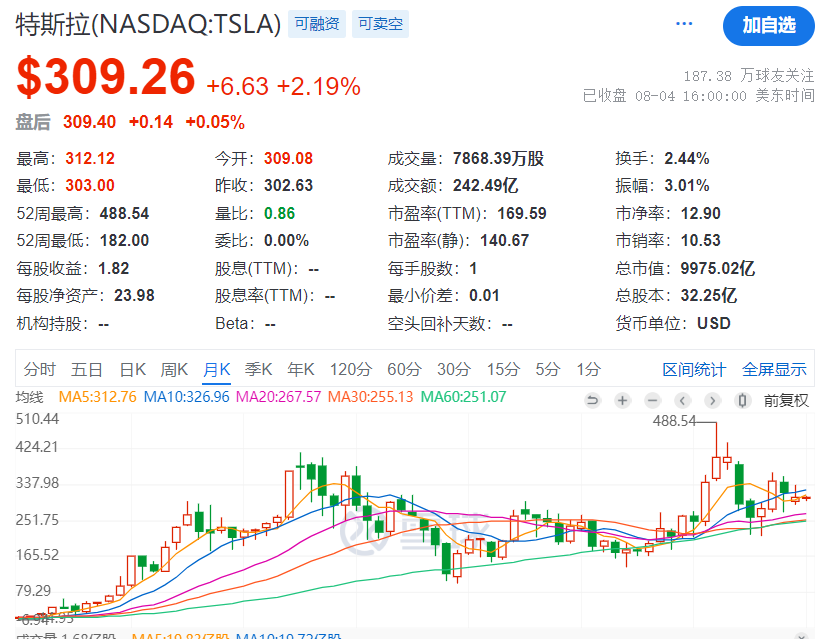Click the chart reset (undo arrow) icon

click(592, 400)
